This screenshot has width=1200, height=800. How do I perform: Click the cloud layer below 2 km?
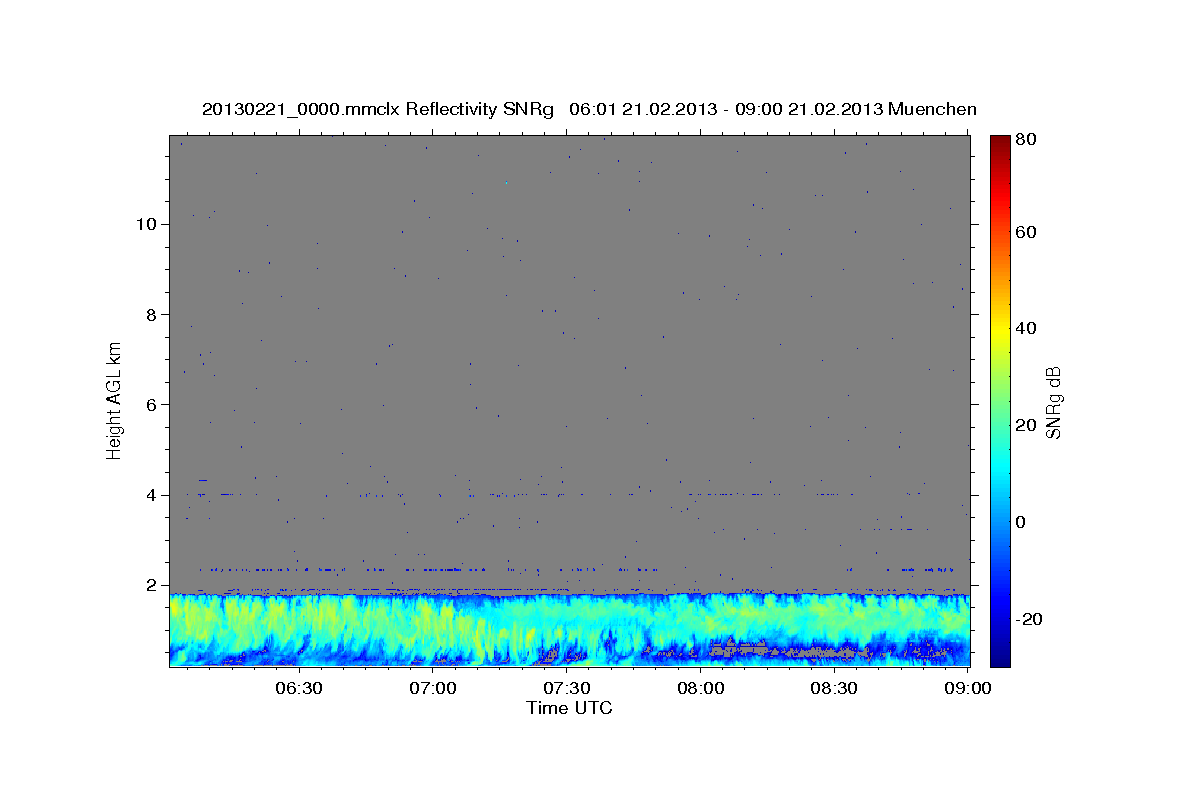[569, 630]
